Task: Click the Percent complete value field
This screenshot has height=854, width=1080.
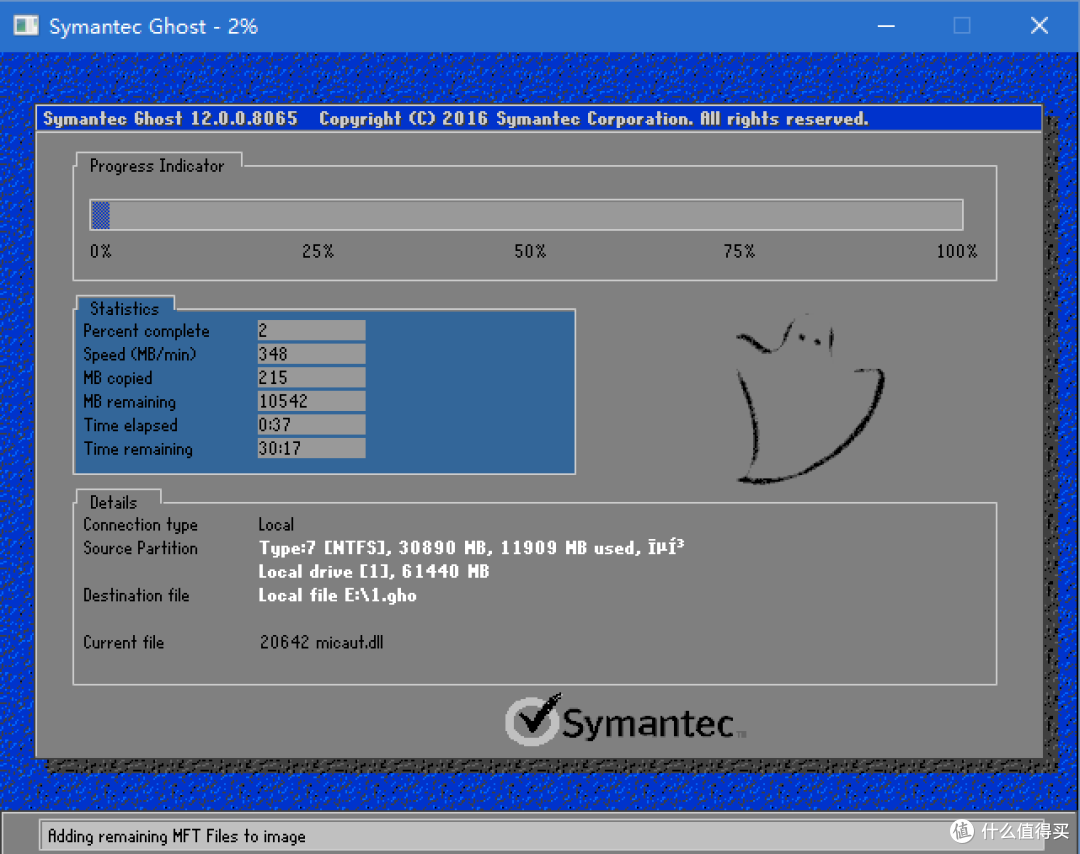Action: [x=311, y=331]
